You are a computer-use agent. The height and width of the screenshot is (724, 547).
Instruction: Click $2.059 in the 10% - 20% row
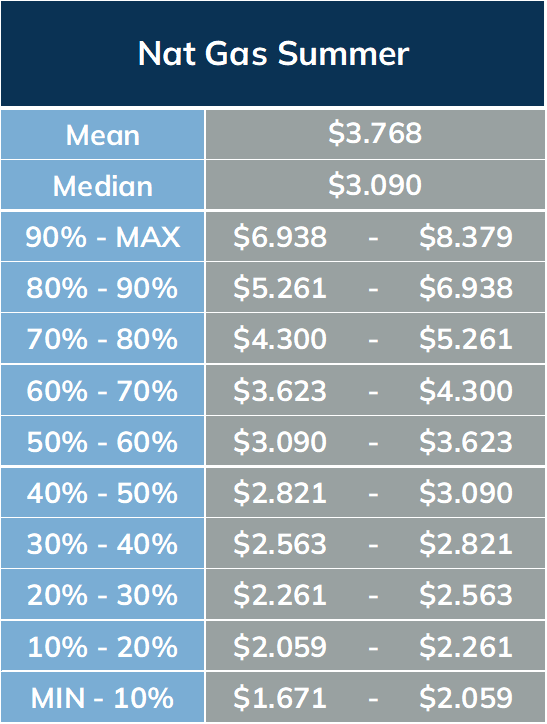point(280,646)
